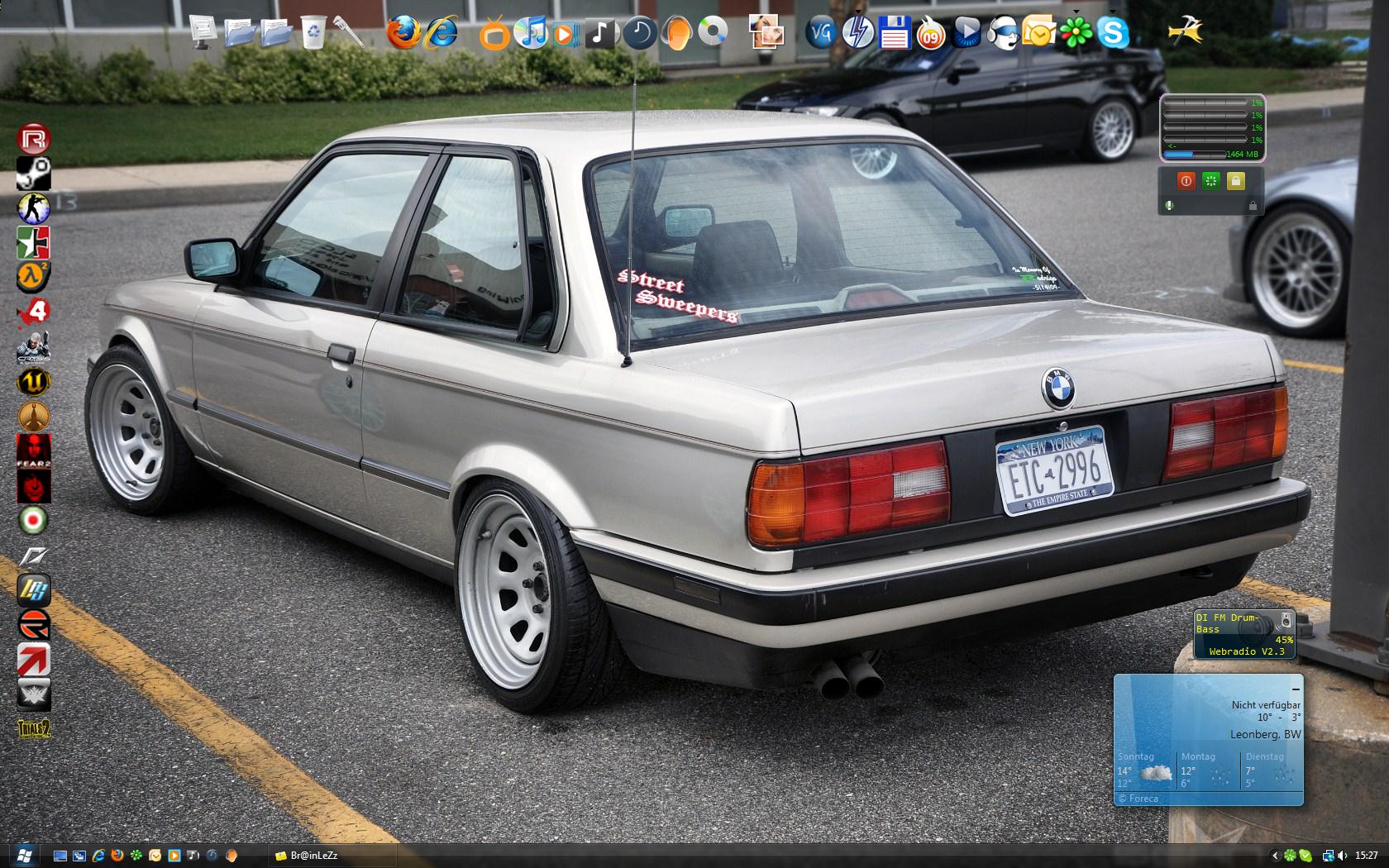1389x868 pixels.
Task: Launch Steam from the left sidebar
Action: tap(34, 174)
